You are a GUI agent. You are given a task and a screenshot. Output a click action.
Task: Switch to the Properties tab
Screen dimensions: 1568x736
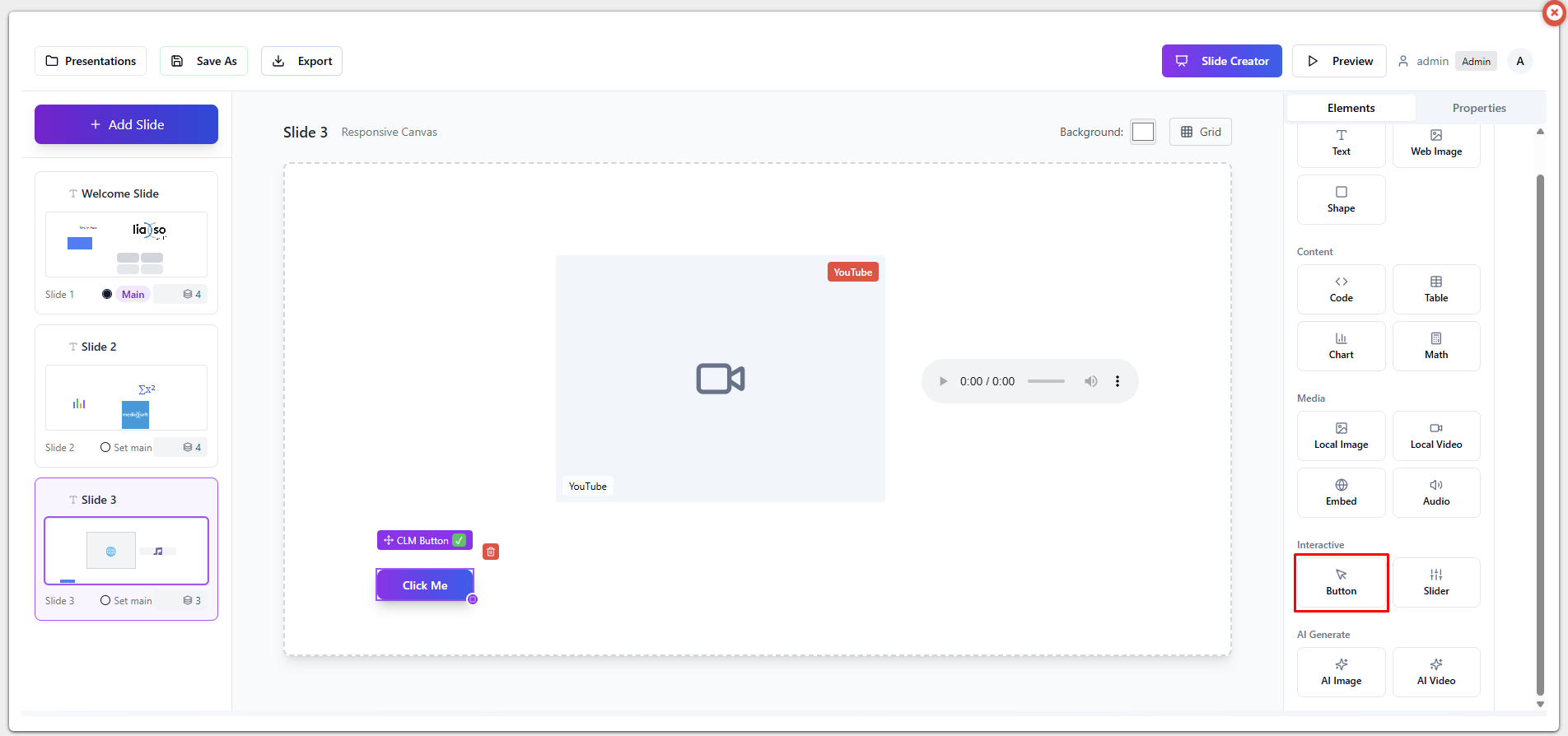tap(1478, 108)
